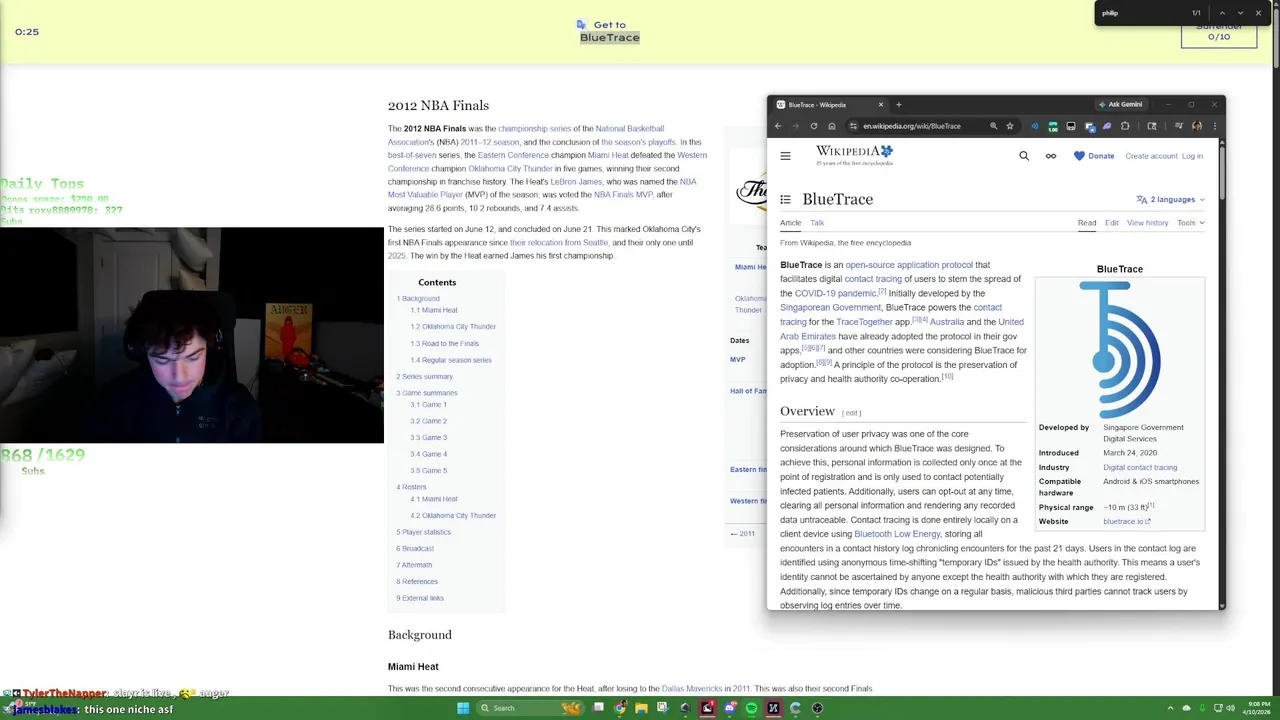Open Wikipedia appearance glasses icon
The image size is (1280, 720).
1051,156
